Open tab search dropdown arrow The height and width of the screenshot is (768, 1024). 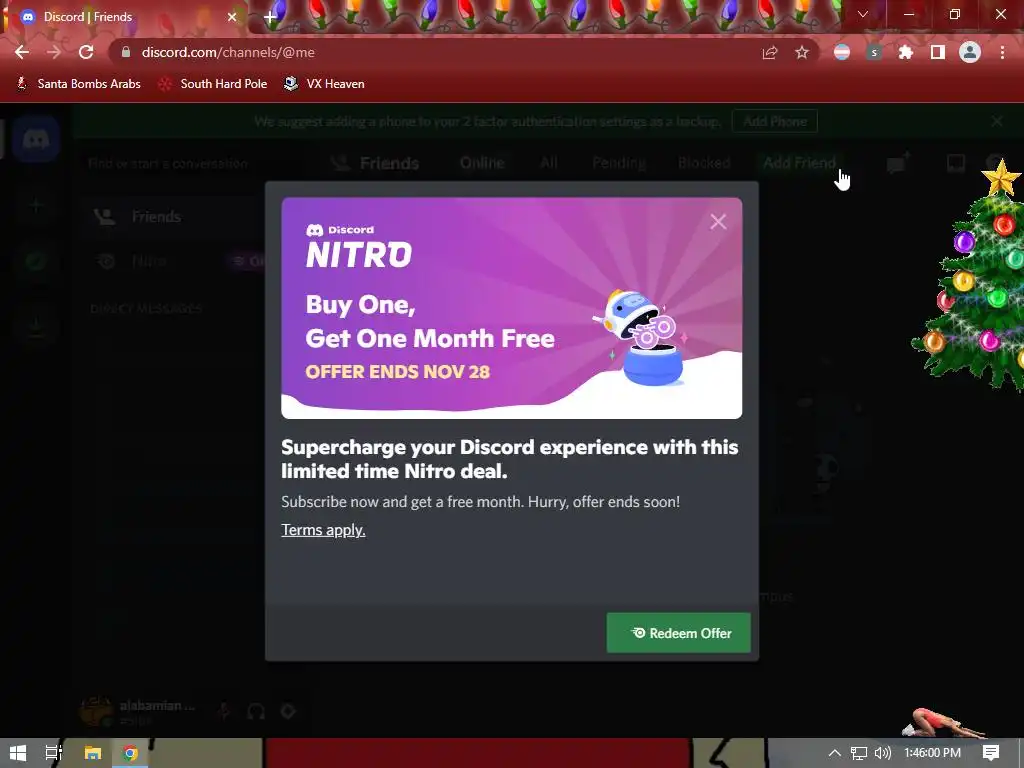pyautogui.click(x=863, y=14)
